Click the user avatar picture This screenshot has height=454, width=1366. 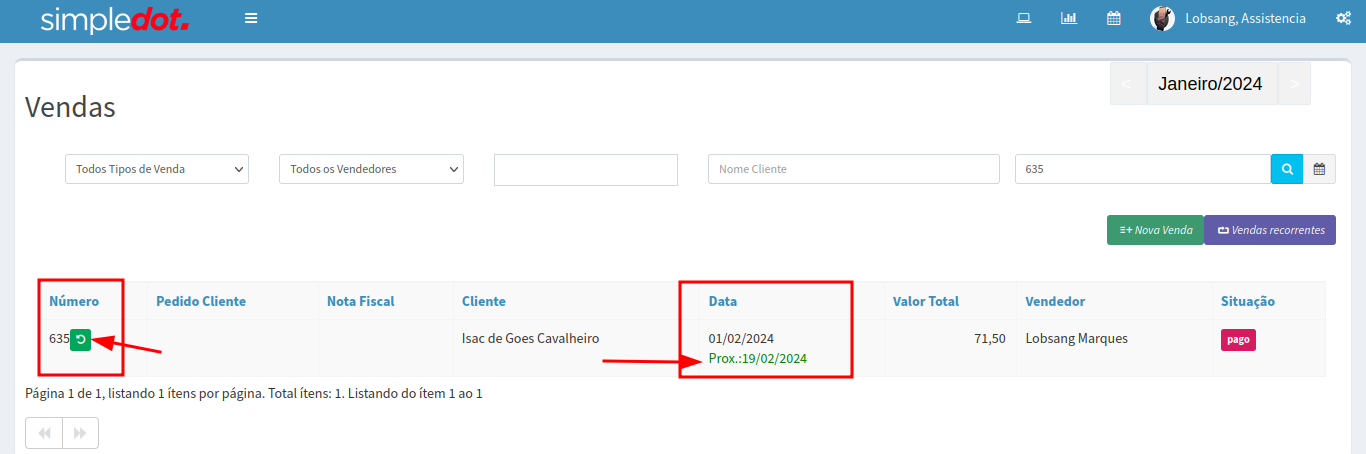[1162, 18]
